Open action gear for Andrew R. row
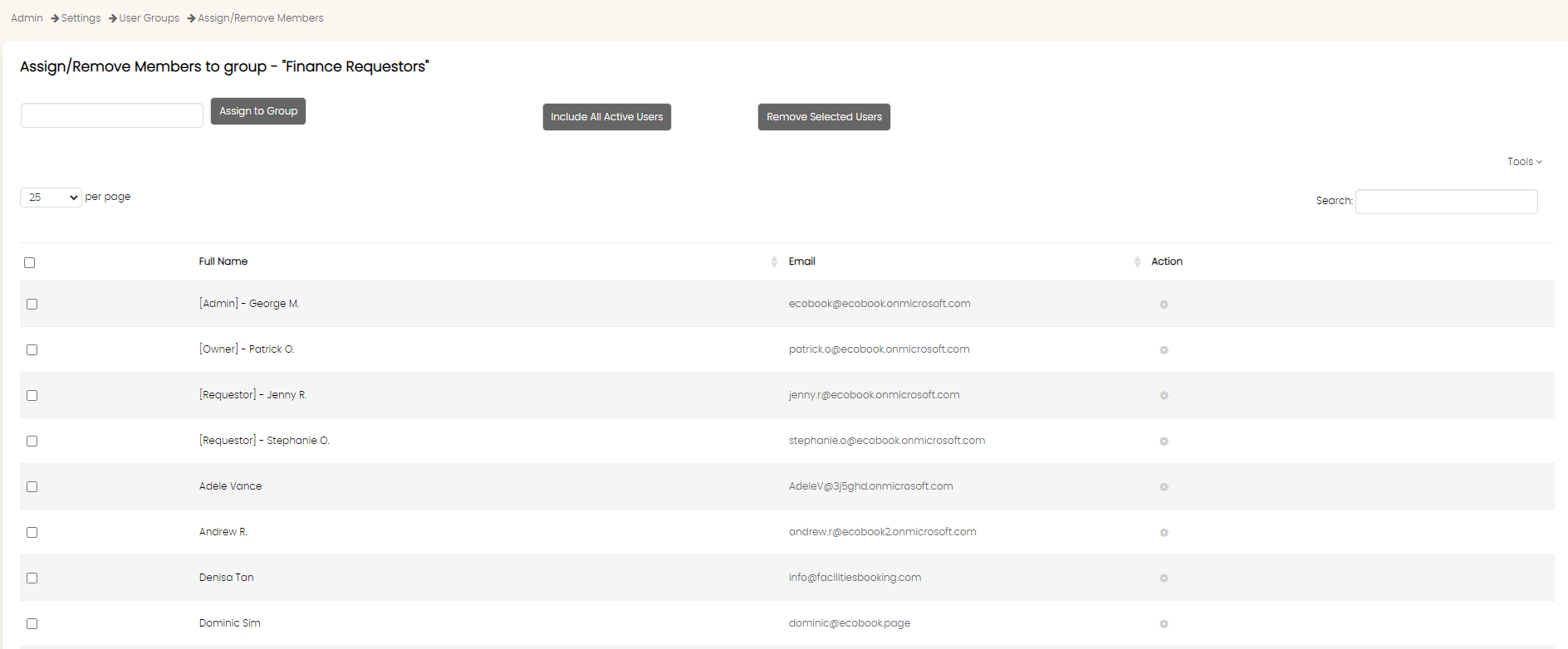The height and width of the screenshot is (649, 1568). click(1164, 533)
